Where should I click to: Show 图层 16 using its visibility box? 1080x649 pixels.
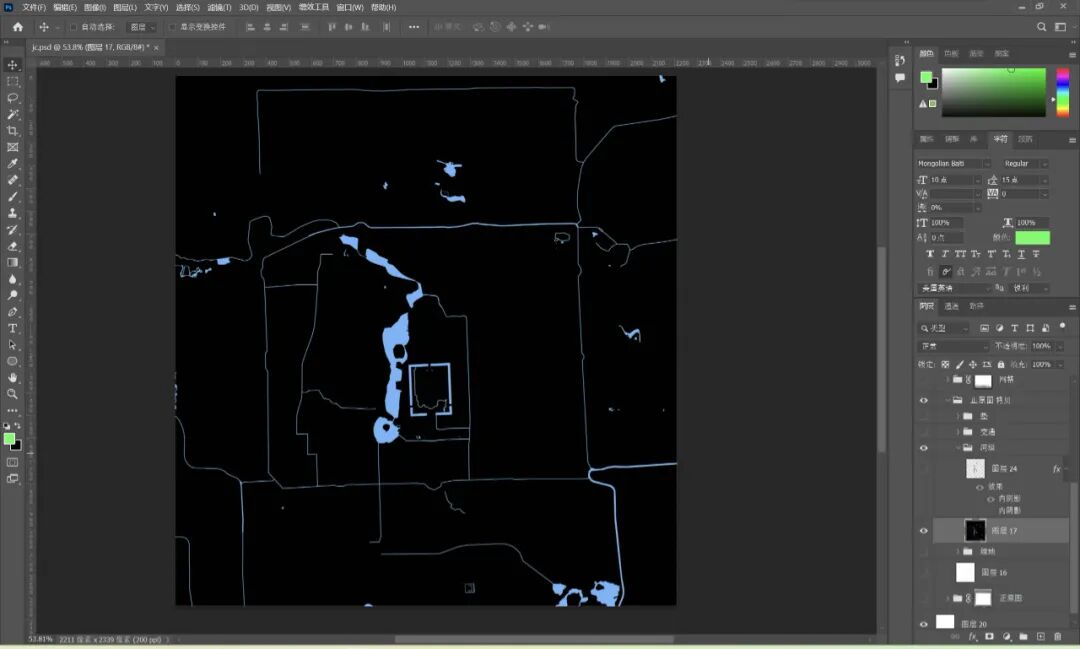(924, 573)
